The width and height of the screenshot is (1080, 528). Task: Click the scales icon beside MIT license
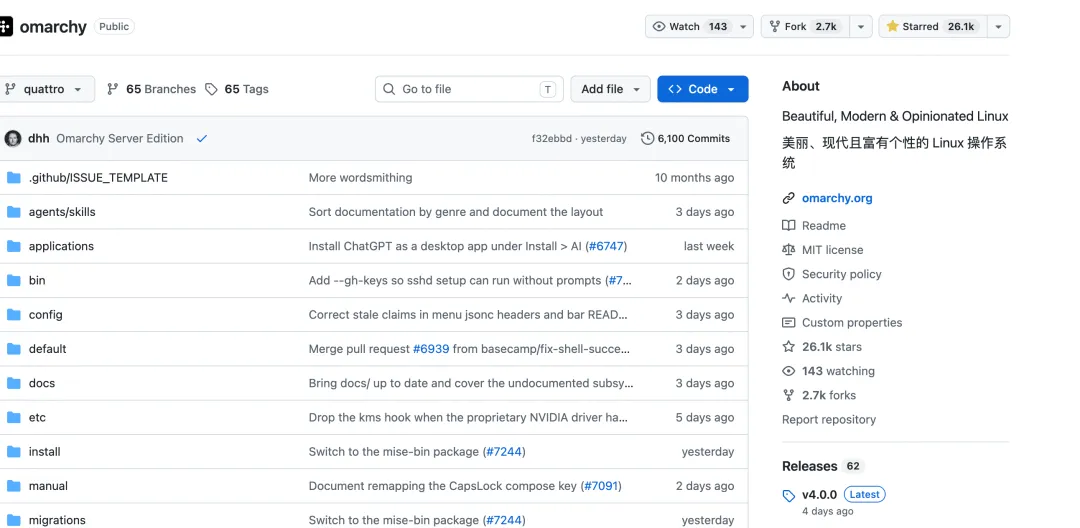click(789, 250)
